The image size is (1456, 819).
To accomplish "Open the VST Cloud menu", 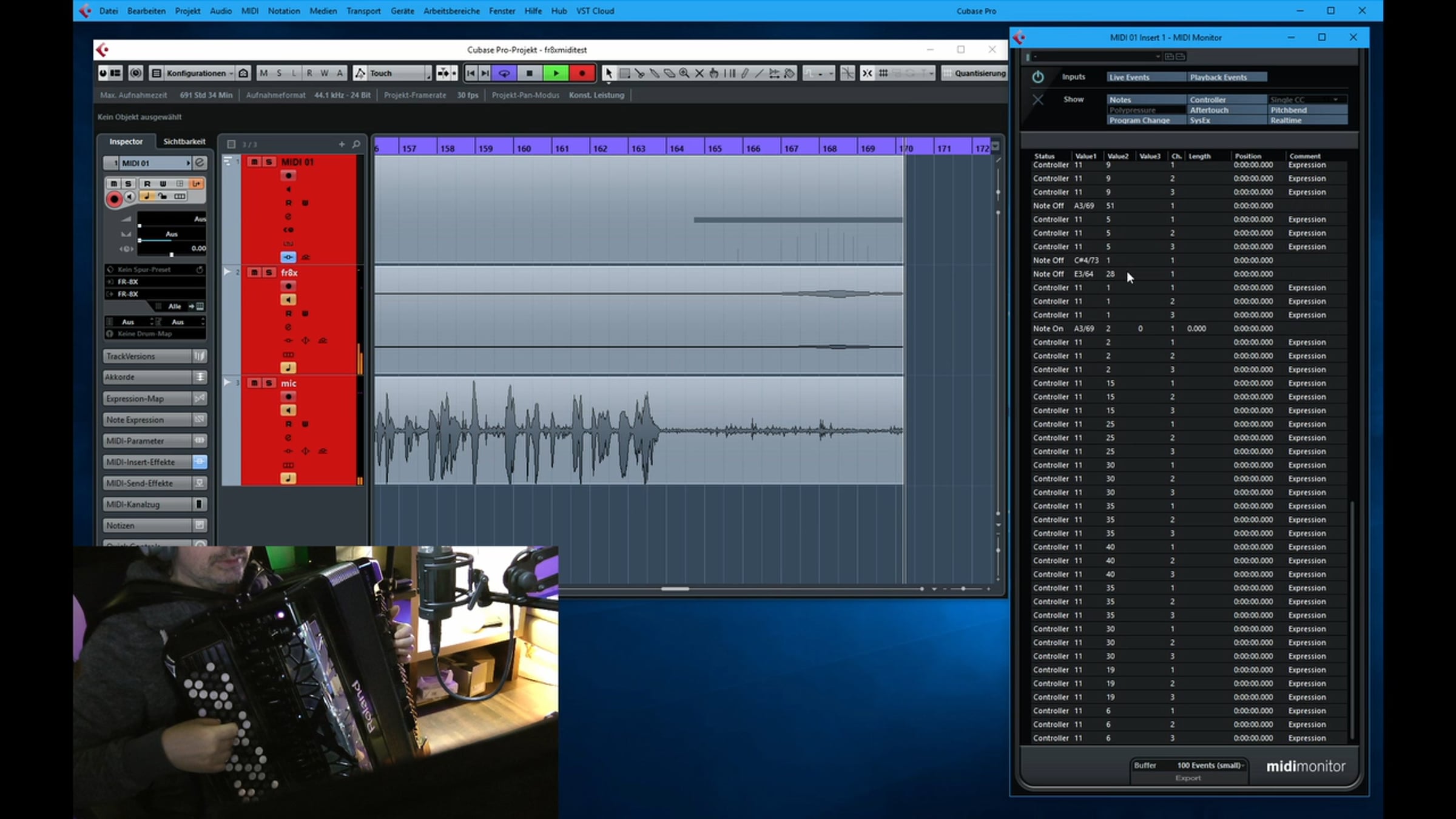I will [x=595, y=11].
